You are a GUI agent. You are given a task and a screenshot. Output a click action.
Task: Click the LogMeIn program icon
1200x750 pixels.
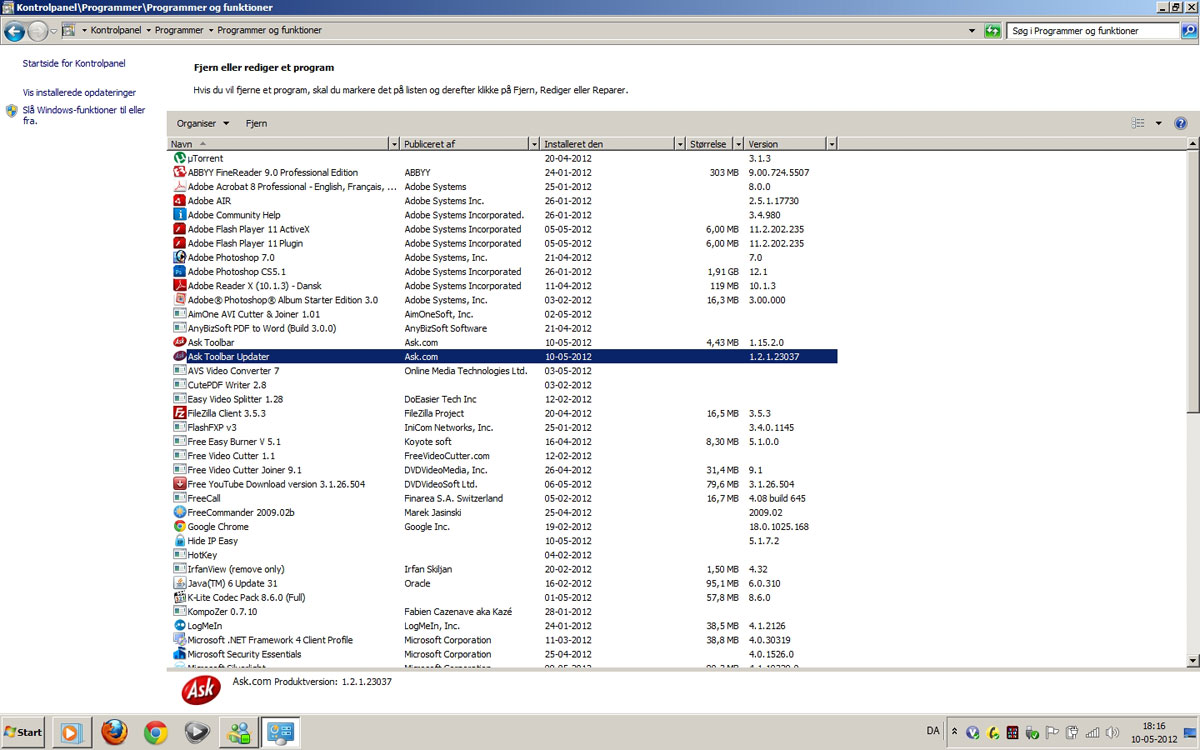coord(180,625)
